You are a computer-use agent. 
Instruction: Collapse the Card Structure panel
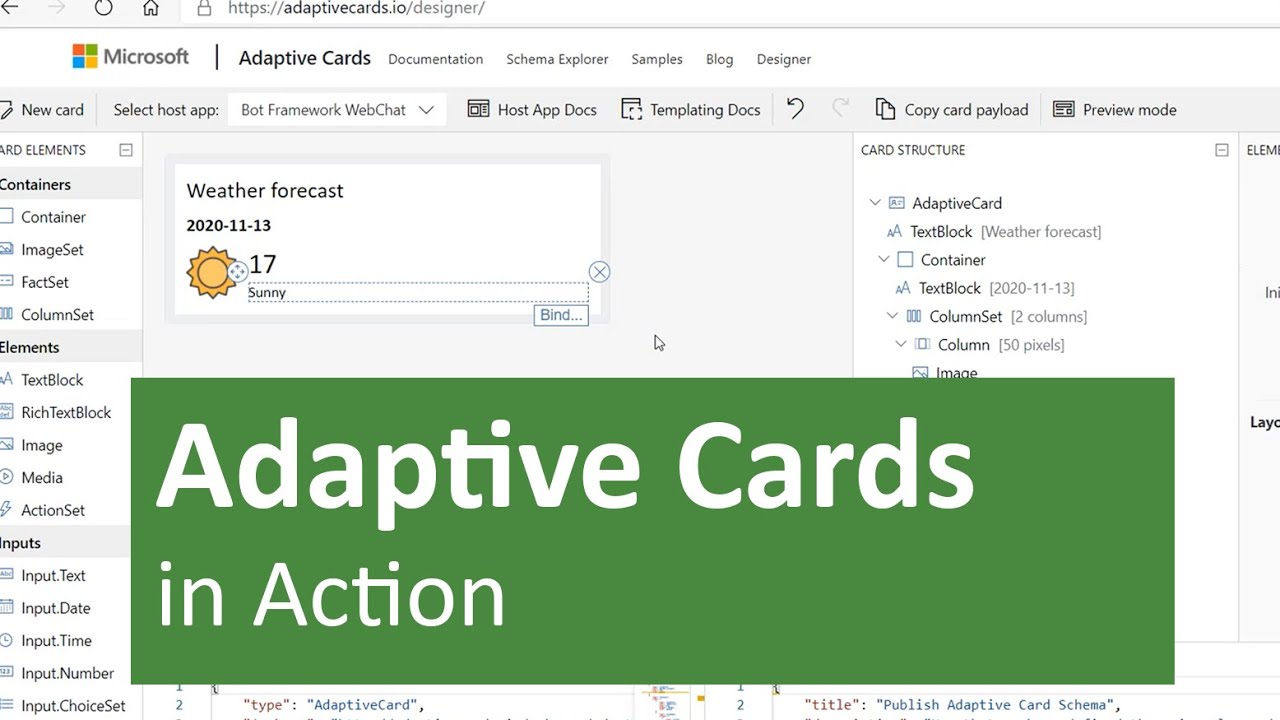point(1221,150)
